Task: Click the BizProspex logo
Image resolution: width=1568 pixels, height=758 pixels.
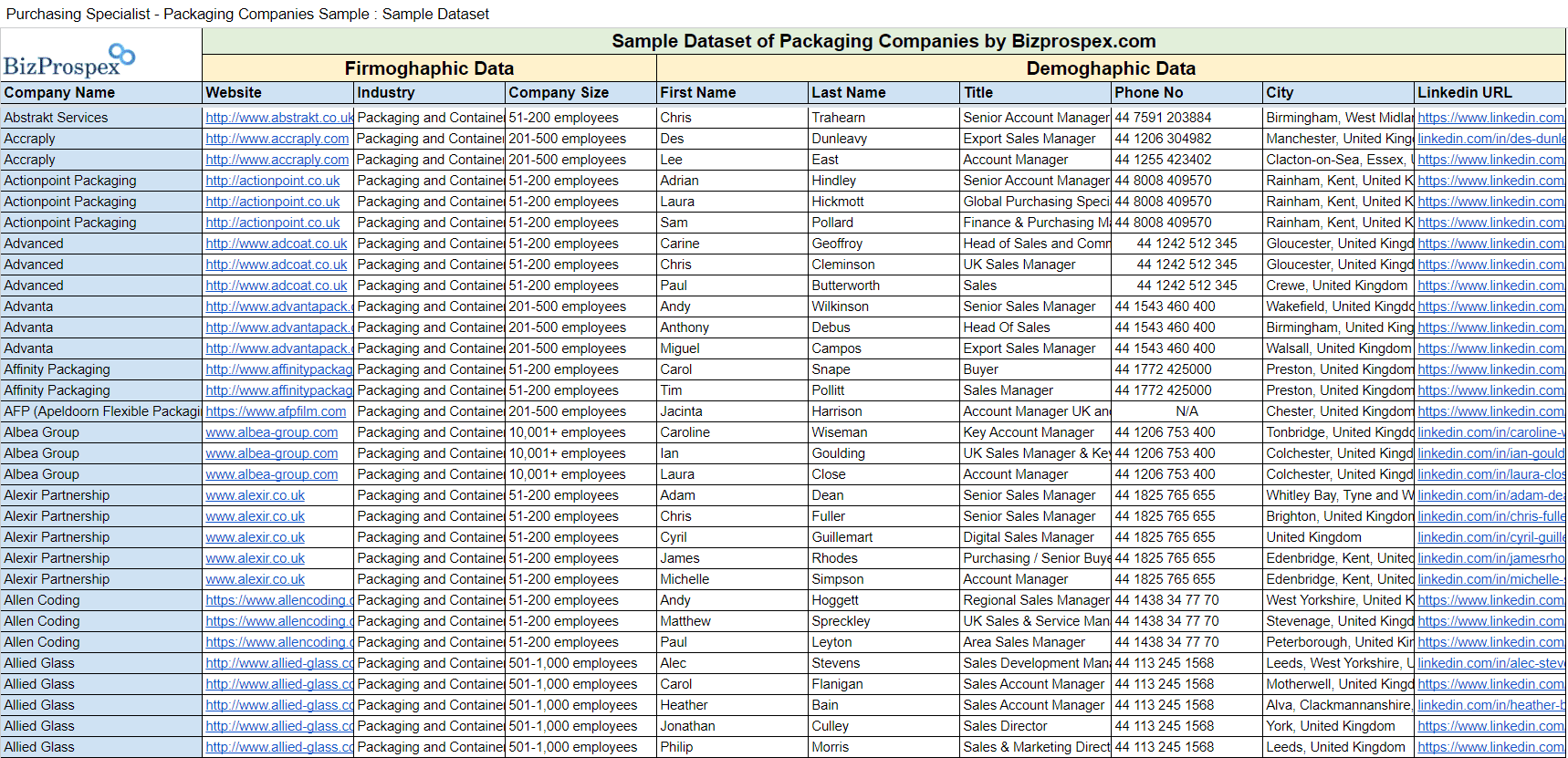Action: pos(69,60)
